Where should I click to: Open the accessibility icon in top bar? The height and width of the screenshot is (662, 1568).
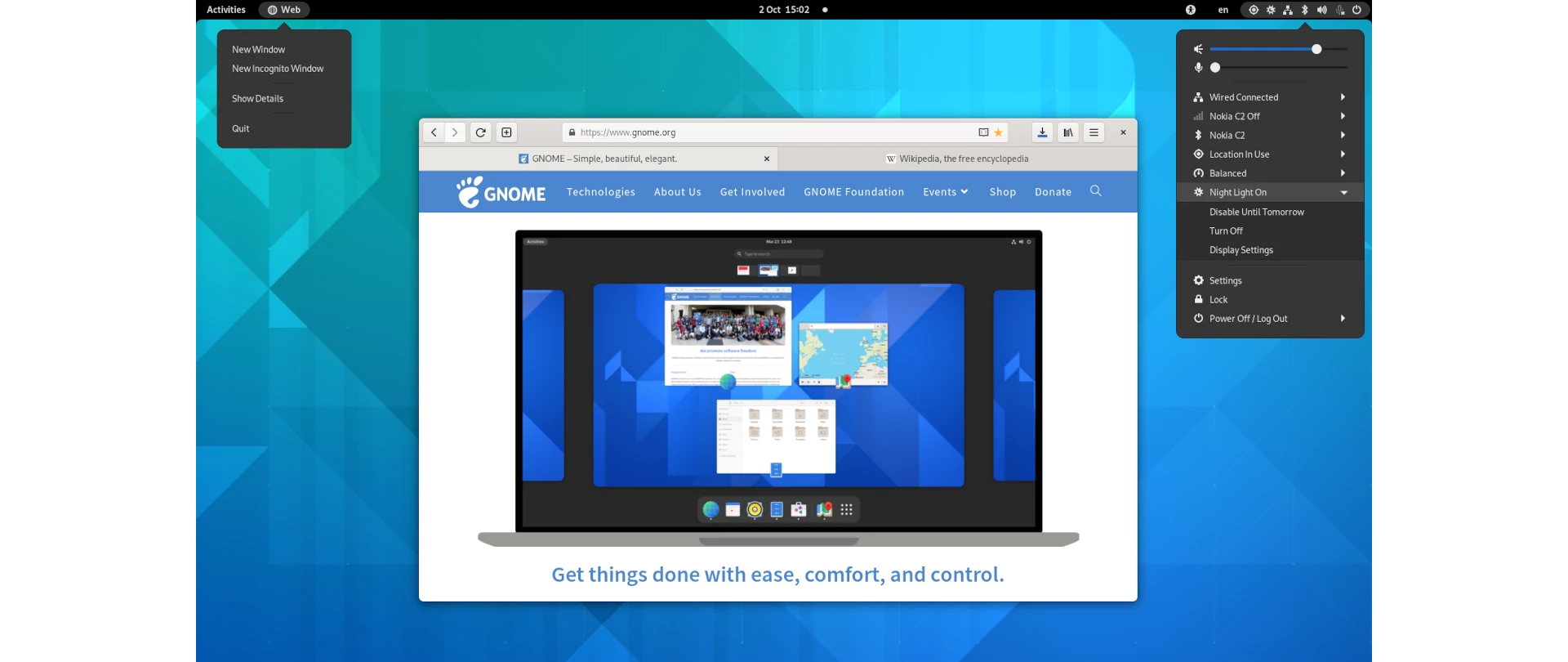[x=1191, y=10]
